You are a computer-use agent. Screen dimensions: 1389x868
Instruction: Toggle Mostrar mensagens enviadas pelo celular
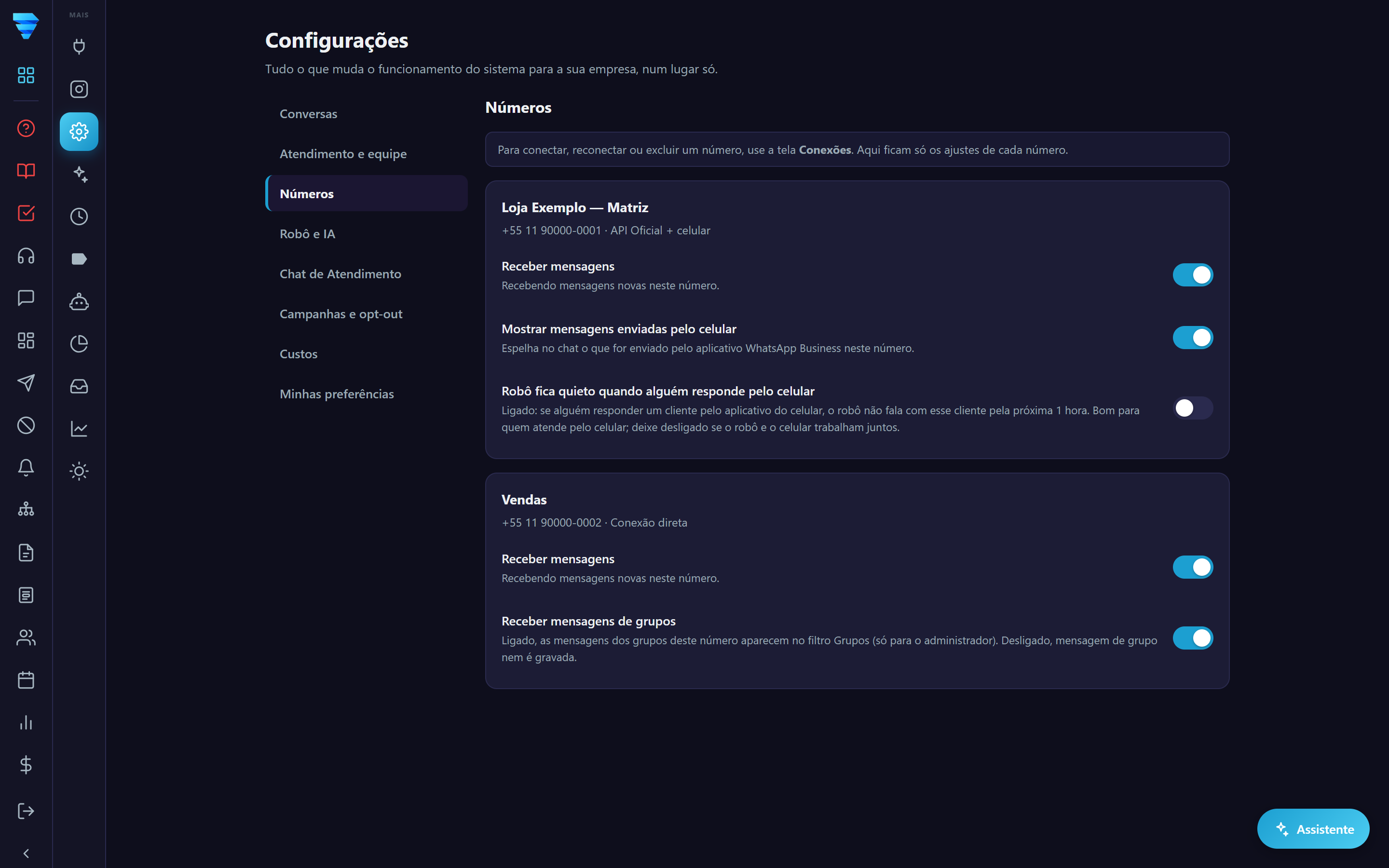pos(1192,338)
